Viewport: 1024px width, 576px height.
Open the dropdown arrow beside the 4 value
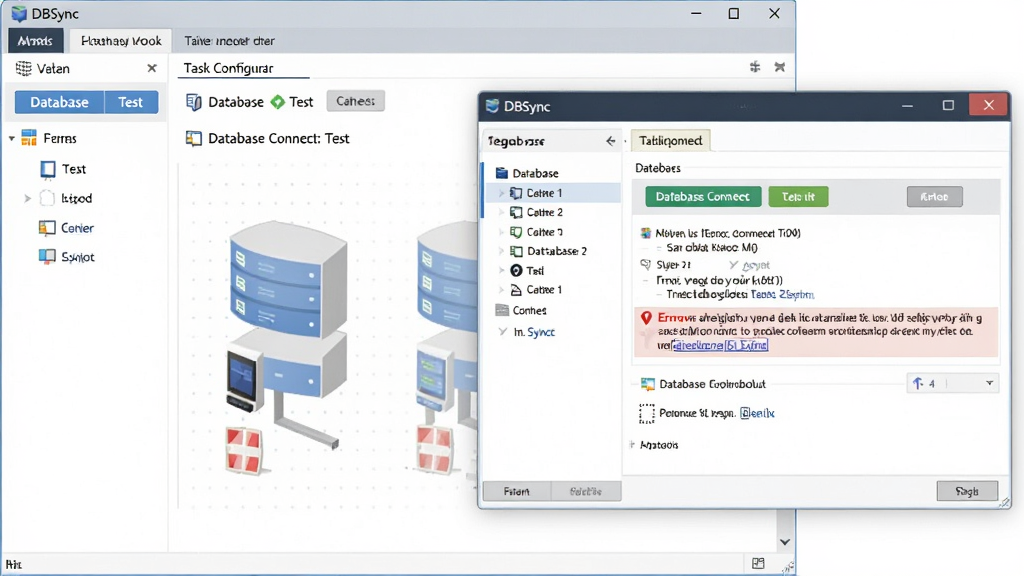[989, 383]
